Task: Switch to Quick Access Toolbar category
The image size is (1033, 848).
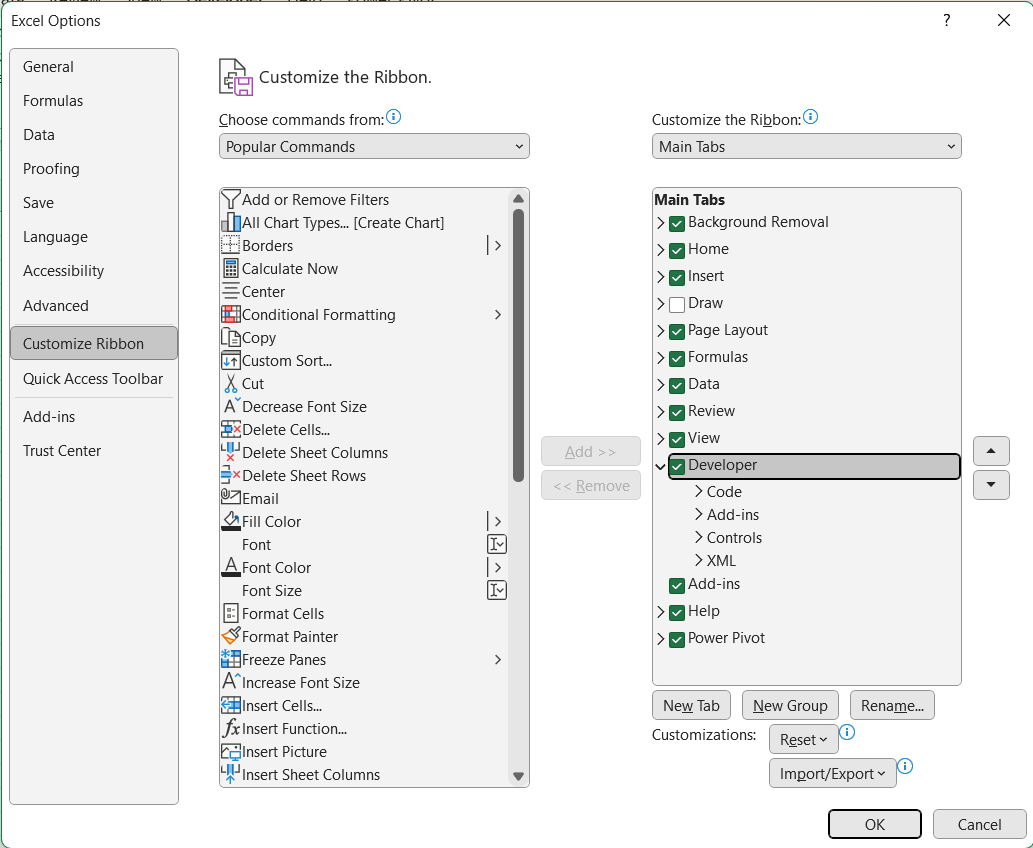Action: coord(94,379)
